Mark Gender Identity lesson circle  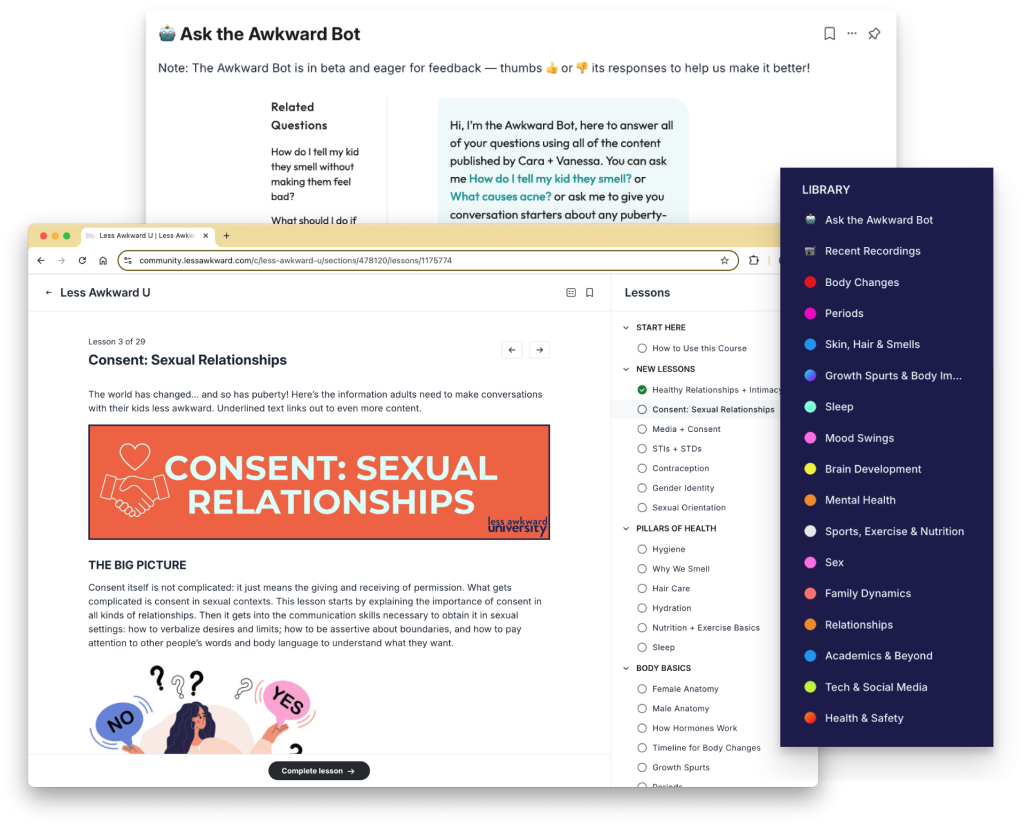(x=642, y=488)
